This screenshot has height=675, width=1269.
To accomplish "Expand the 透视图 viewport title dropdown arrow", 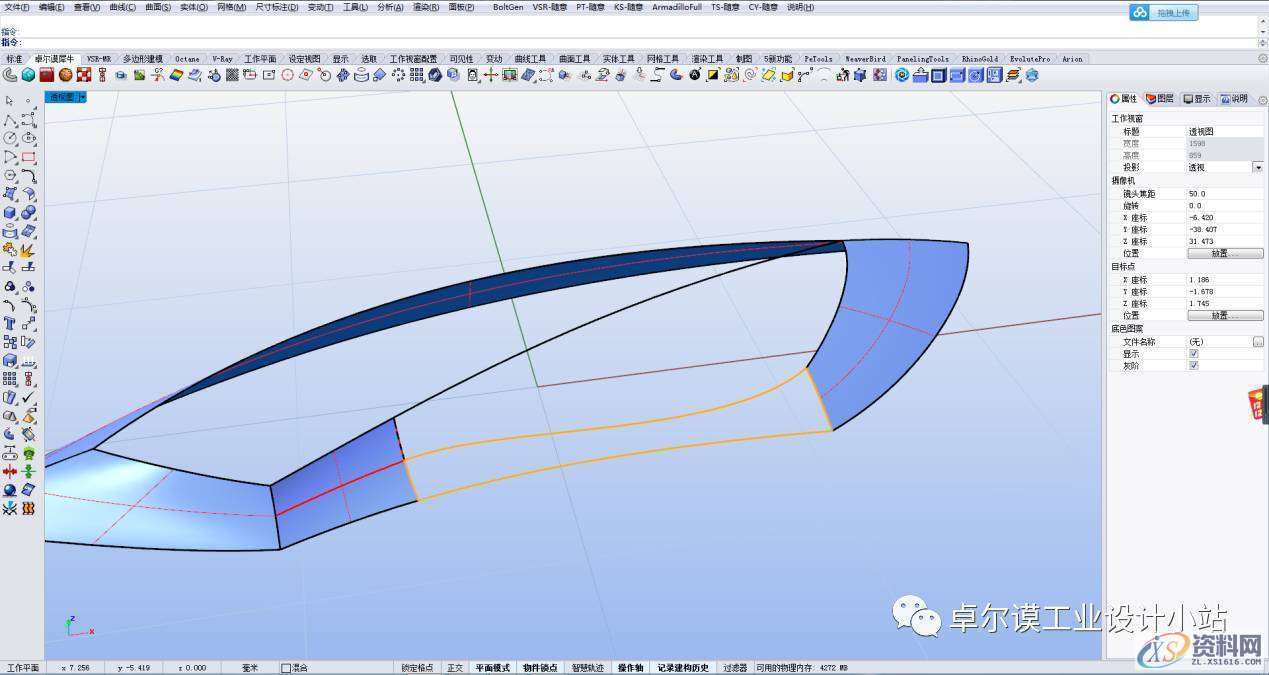I will [x=82, y=97].
